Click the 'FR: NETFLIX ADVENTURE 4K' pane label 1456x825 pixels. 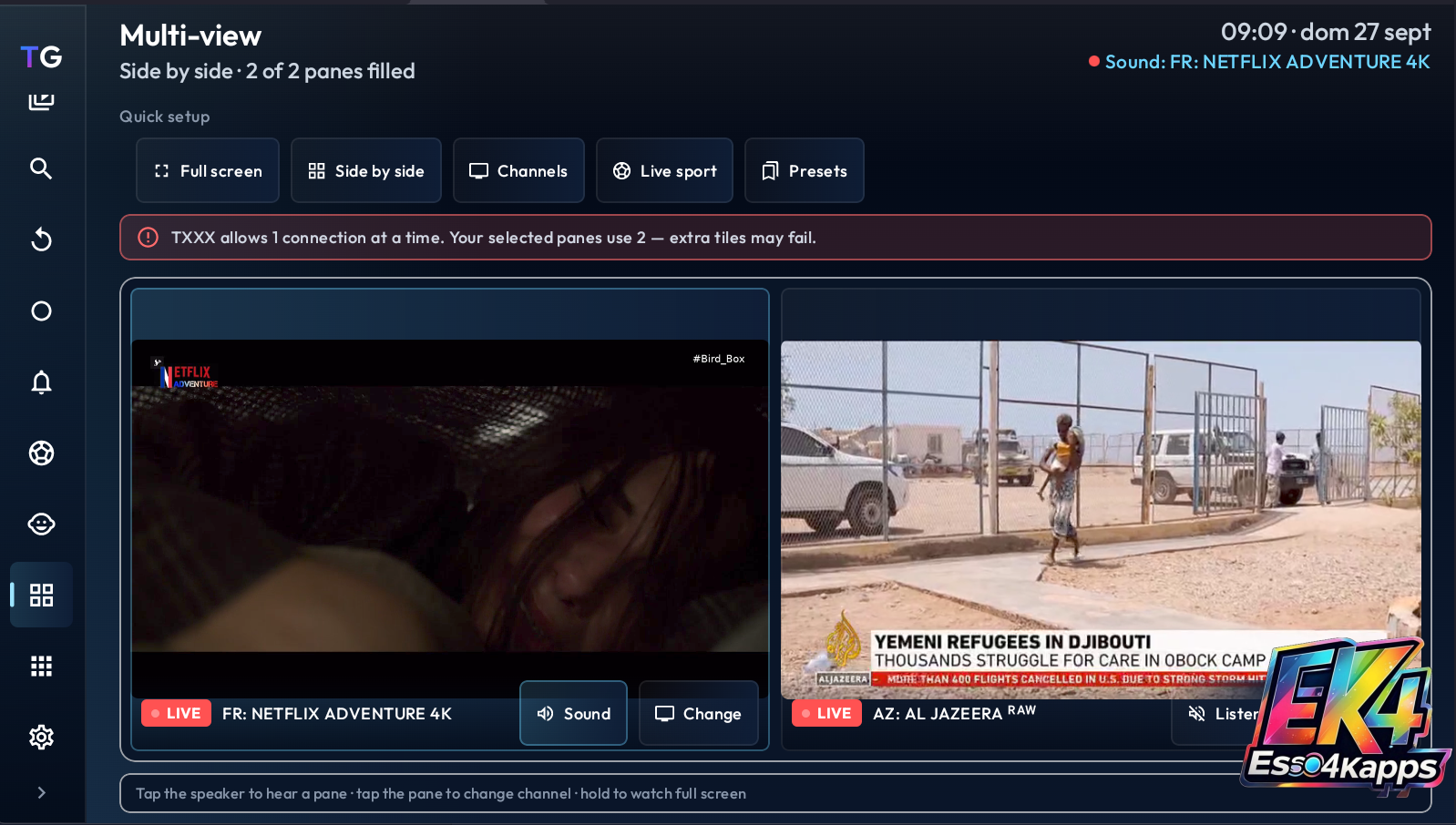(337, 714)
